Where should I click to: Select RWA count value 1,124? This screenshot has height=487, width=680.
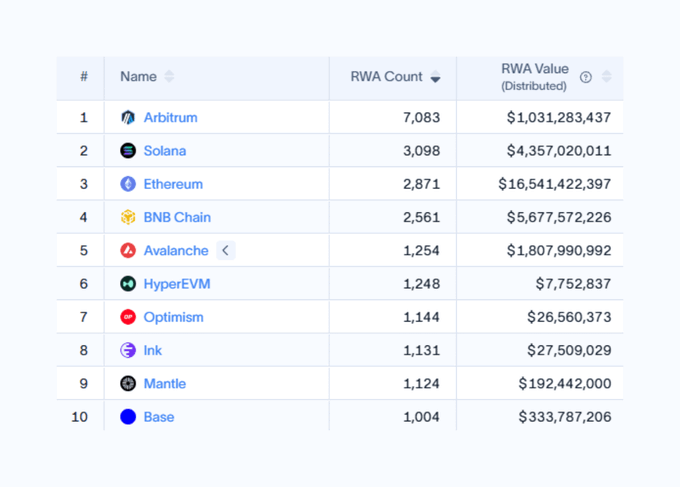[x=422, y=384]
